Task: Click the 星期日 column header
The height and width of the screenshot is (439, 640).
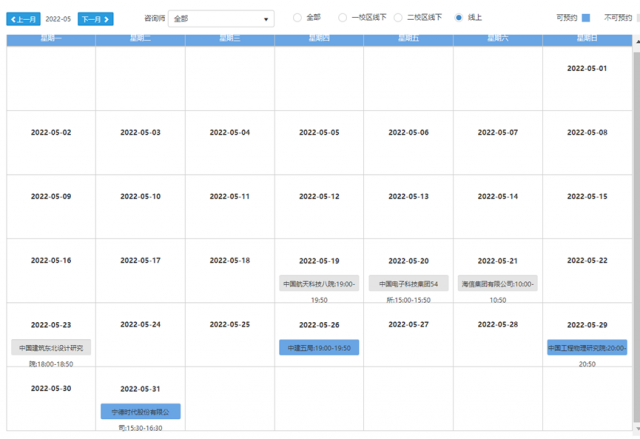Action: click(587, 39)
